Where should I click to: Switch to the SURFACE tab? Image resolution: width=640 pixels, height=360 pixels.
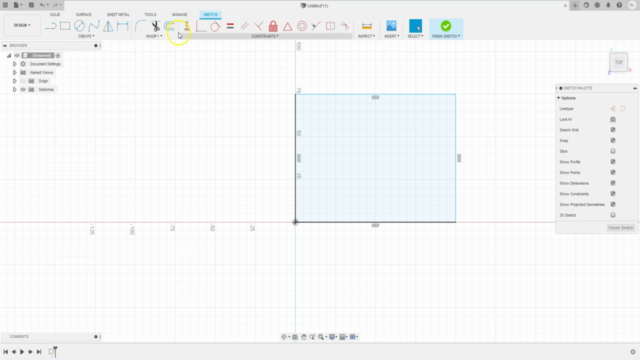(x=84, y=15)
